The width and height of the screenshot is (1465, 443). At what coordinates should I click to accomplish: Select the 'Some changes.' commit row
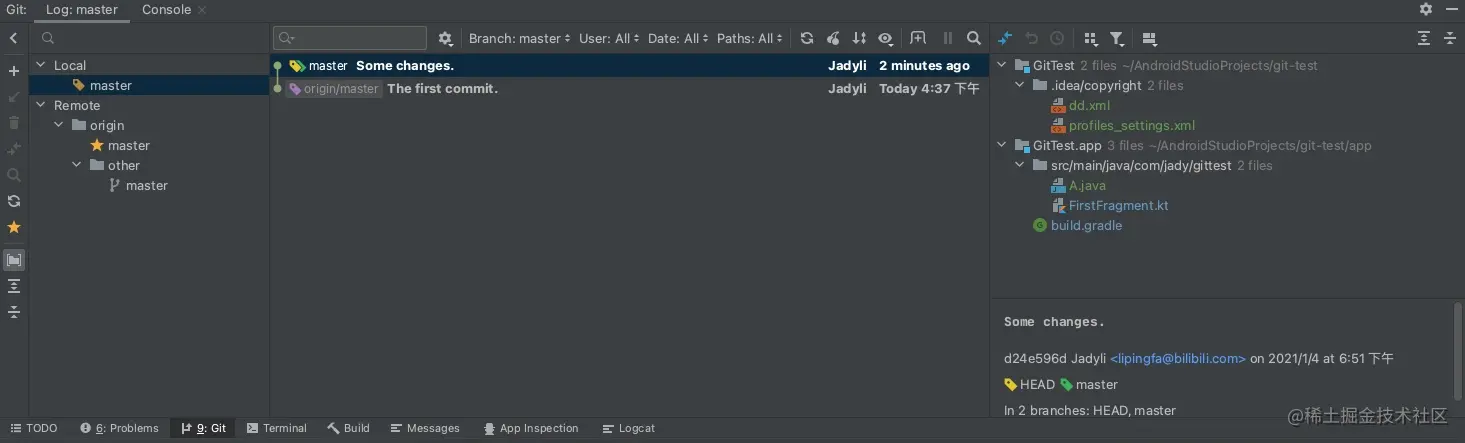click(629, 65)
